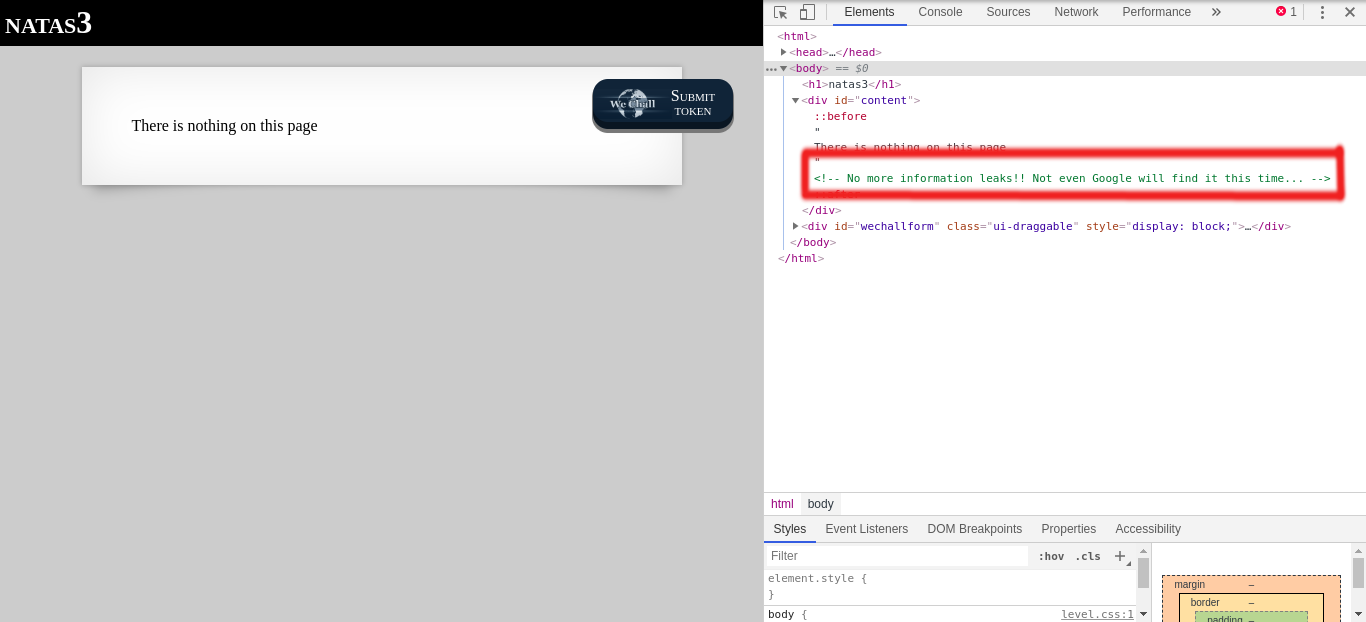The height and width of the screenshot is (622, 1366).
Task: Open the level.css:1 source link
Action: 1098,614
